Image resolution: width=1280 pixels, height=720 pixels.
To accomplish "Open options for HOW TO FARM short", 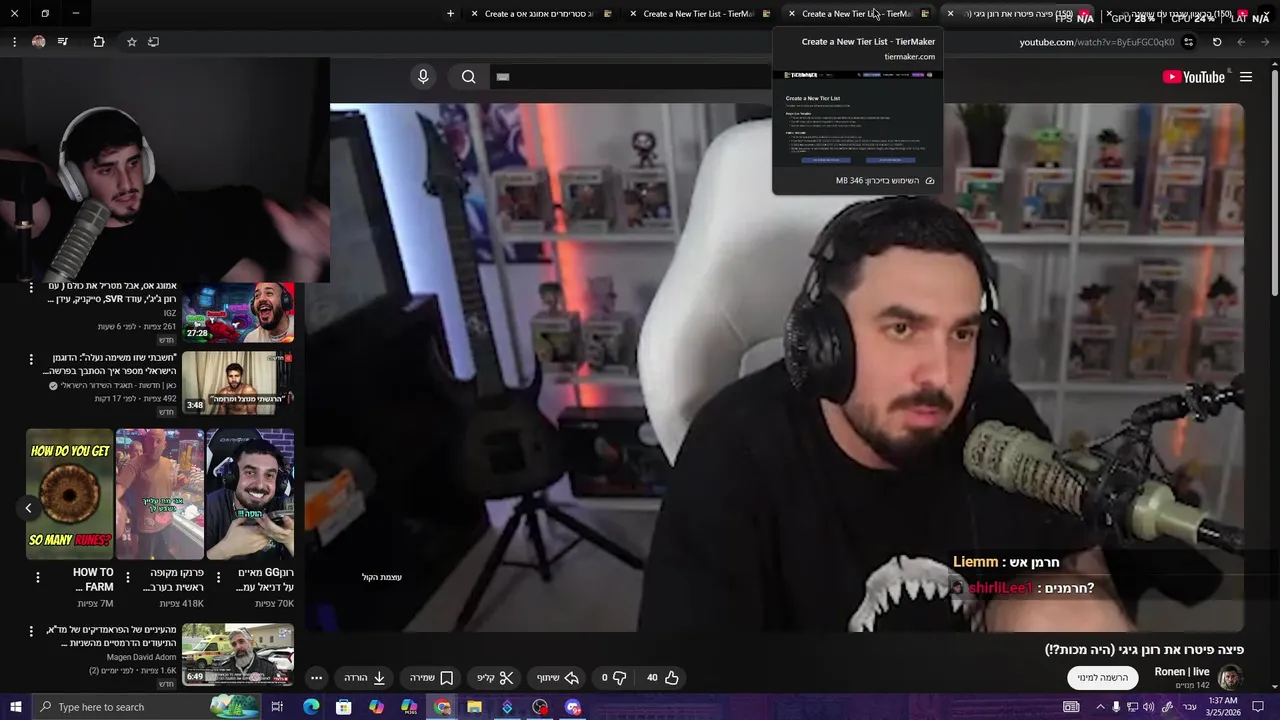I will (38, 578).
